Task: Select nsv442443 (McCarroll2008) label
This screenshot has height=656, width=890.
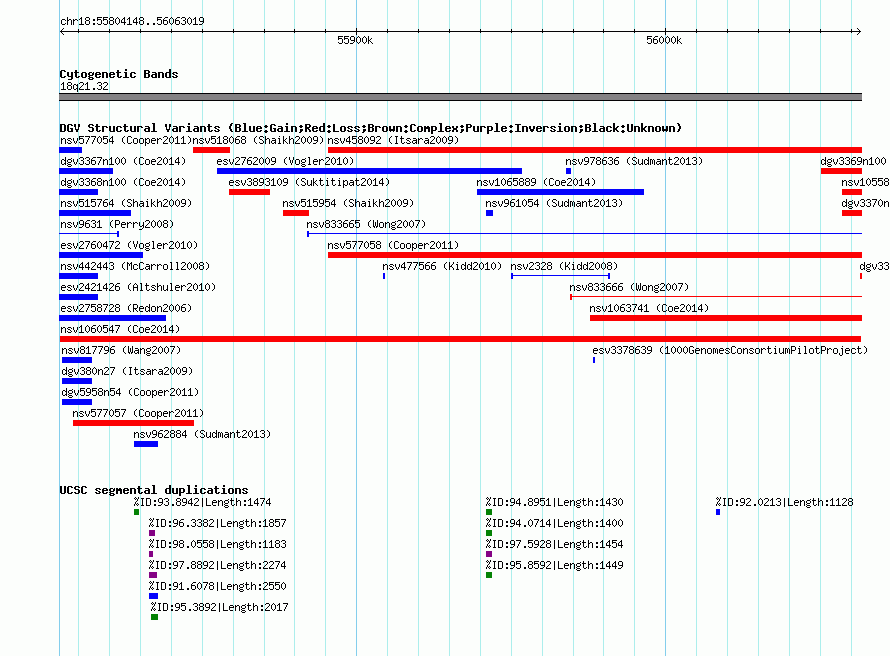Action: (x=135, y=266)
